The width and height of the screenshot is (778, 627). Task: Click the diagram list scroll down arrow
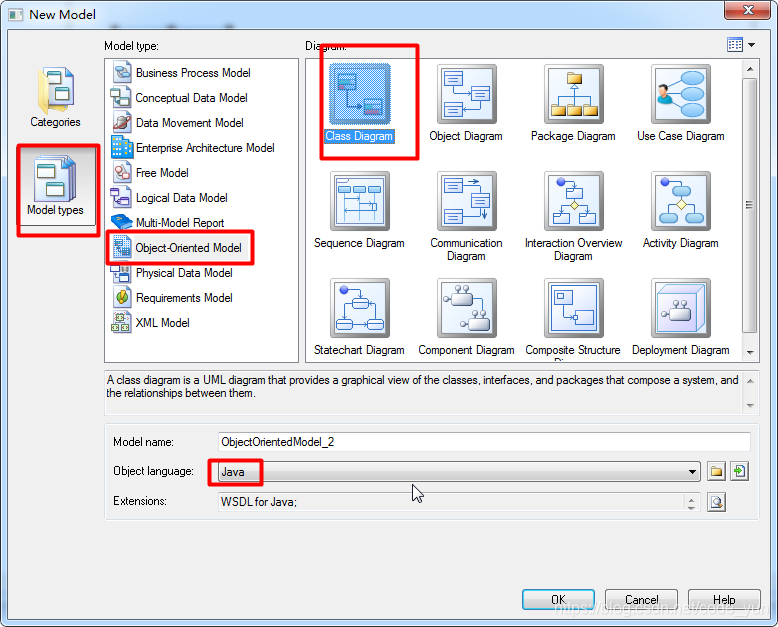[750, 353]
